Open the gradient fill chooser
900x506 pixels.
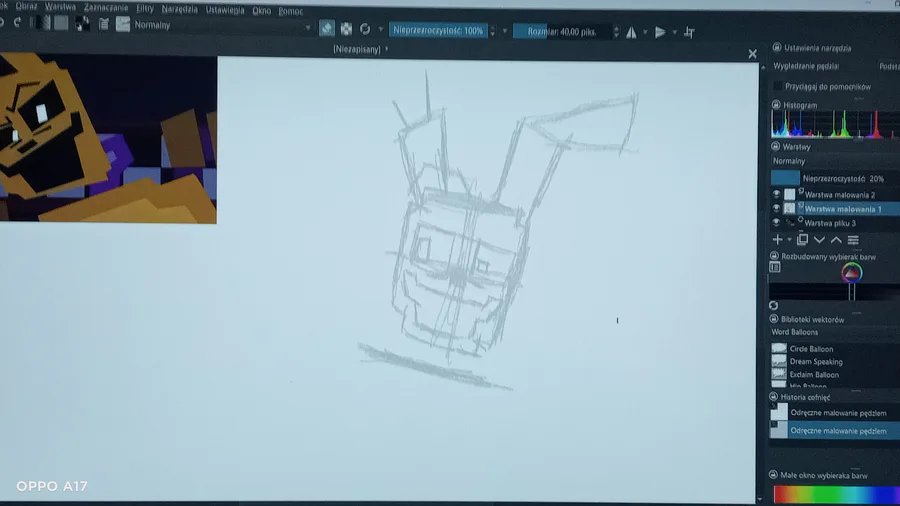click(41, 23)
